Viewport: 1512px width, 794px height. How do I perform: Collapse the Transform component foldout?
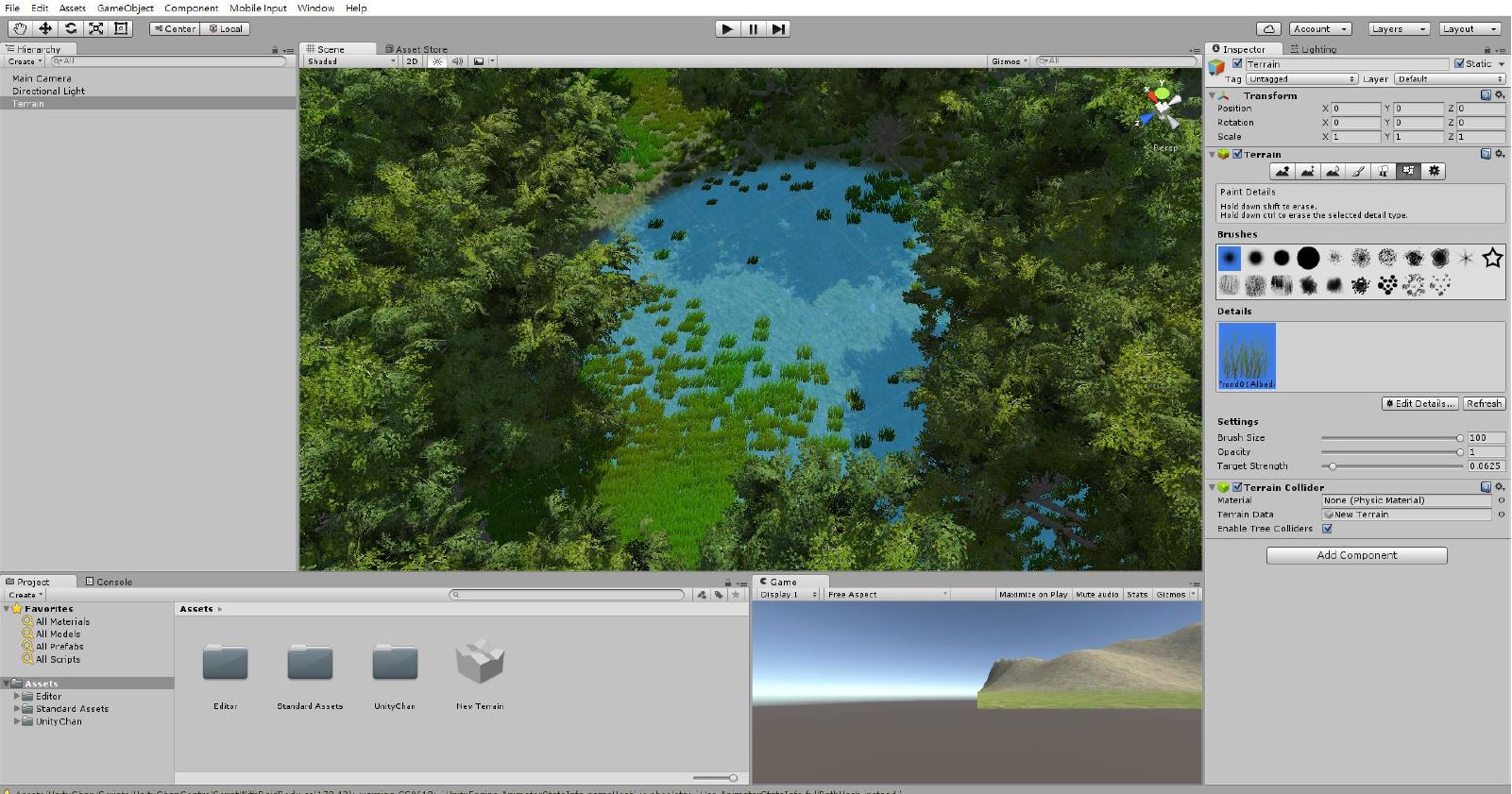point(1213,95)
